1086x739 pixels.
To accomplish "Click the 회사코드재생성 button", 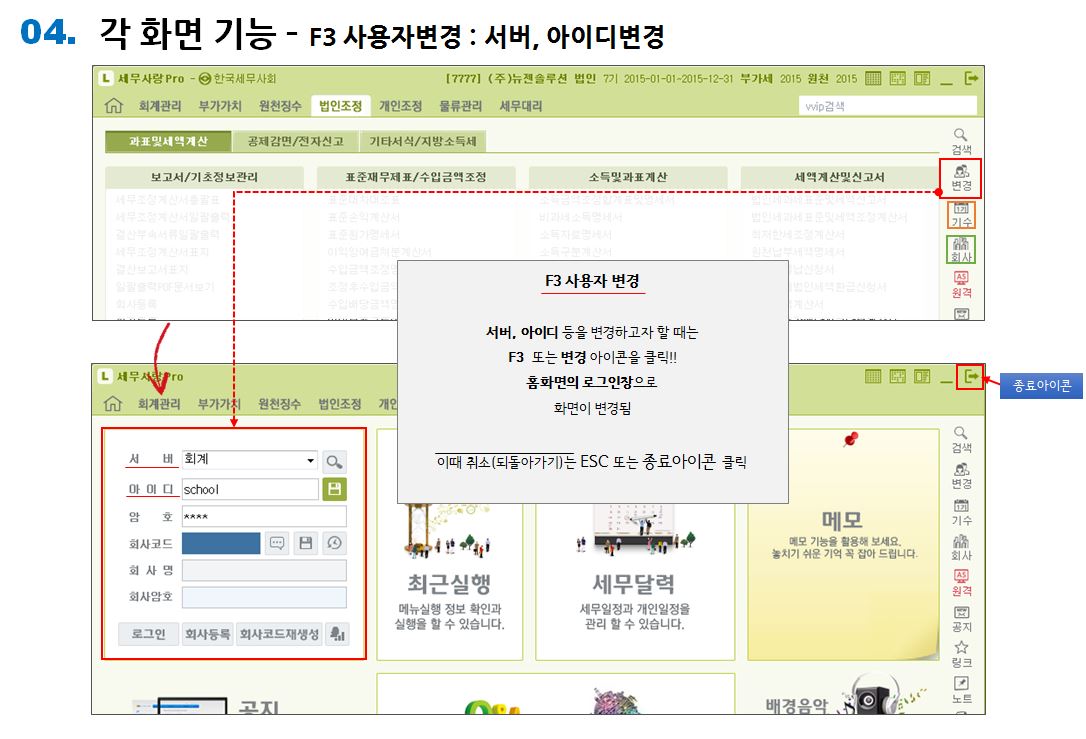I will [279, 634].
